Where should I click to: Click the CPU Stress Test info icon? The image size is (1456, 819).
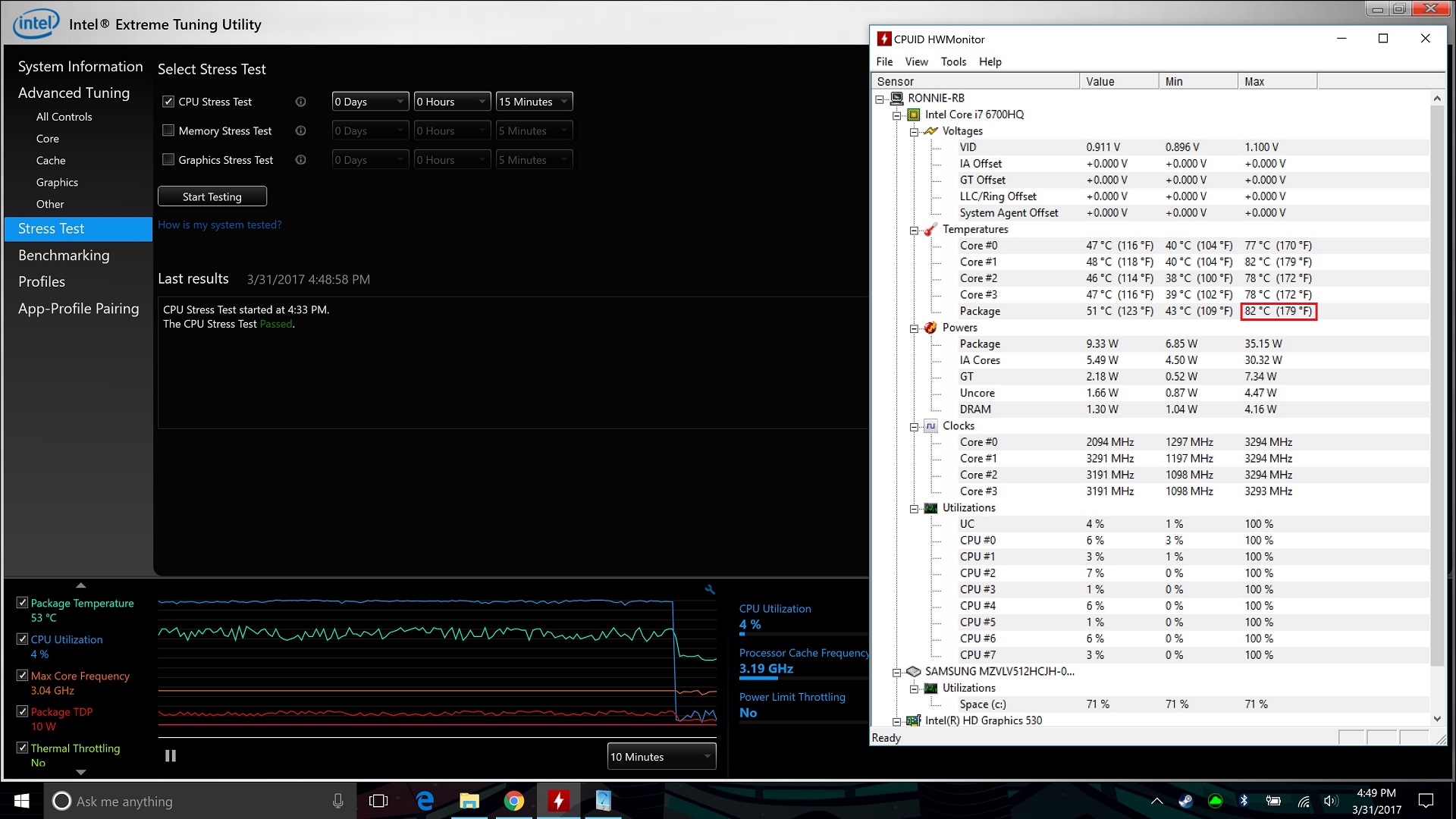pos(300,102)
